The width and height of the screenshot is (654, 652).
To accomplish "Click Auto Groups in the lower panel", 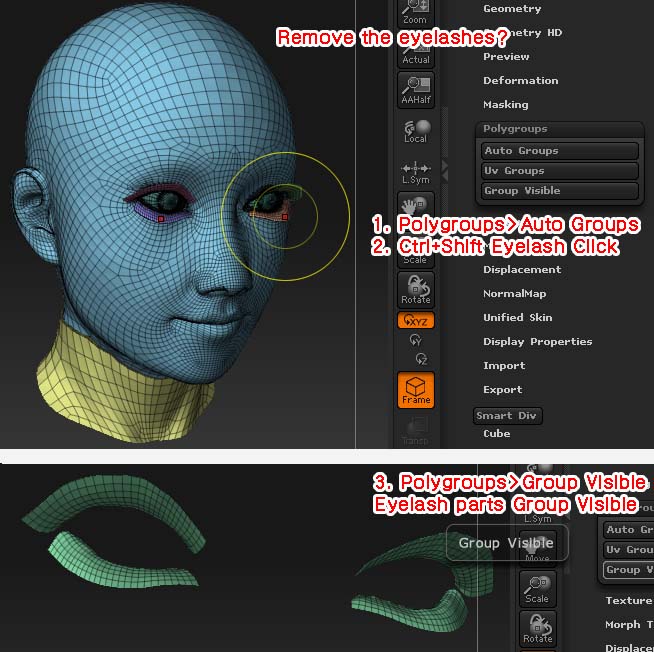I will [629, 530].
